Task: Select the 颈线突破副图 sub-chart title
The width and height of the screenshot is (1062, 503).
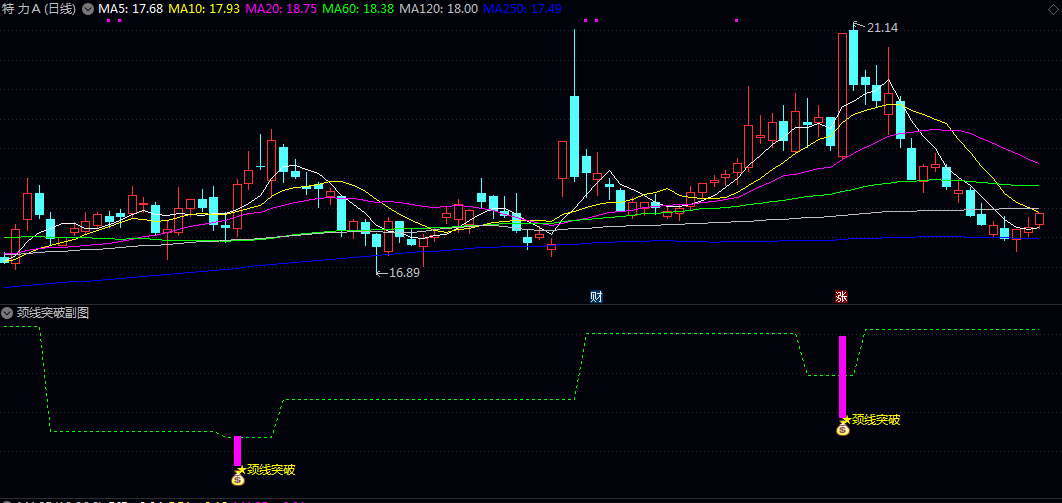Action: (53, 313)
